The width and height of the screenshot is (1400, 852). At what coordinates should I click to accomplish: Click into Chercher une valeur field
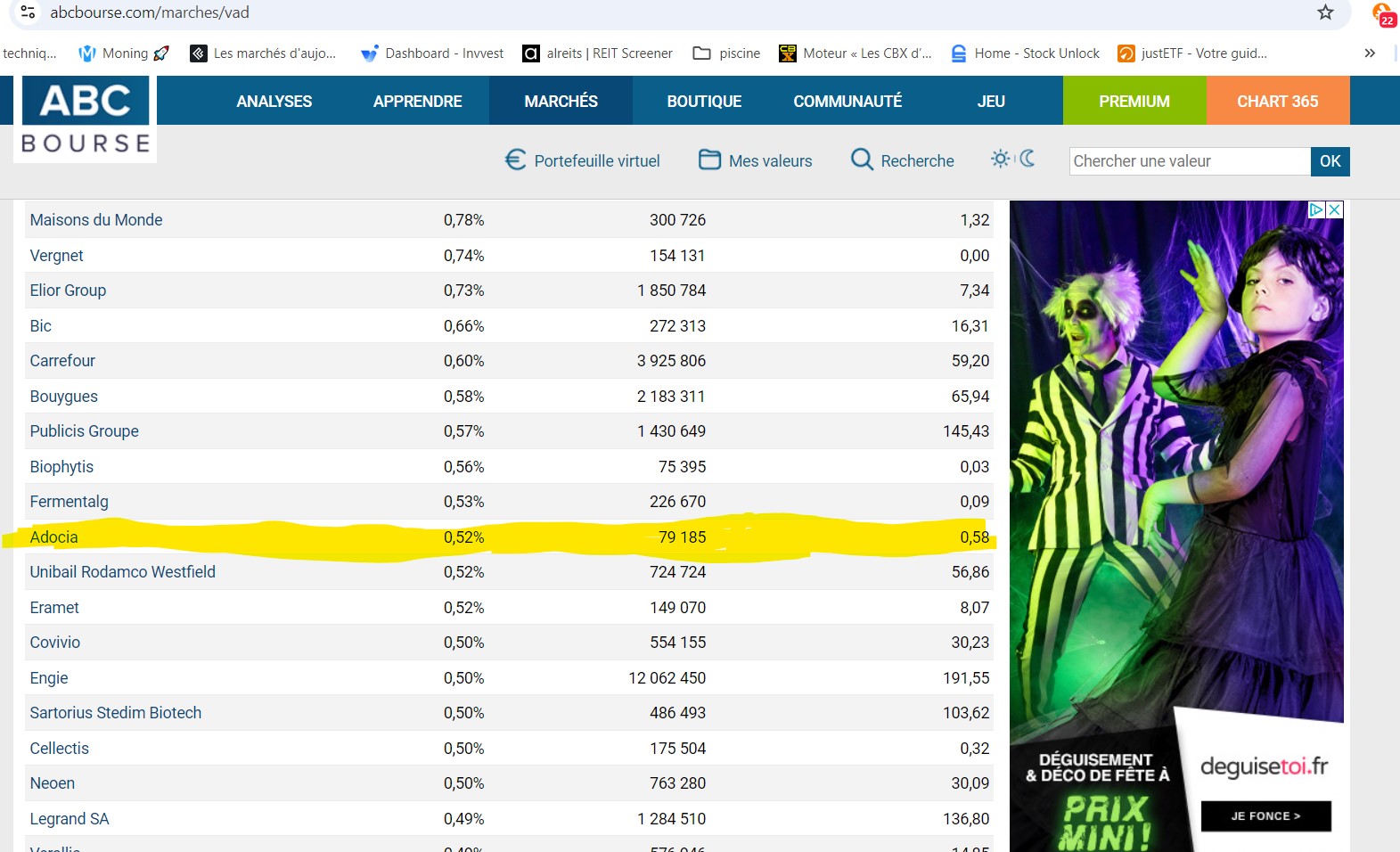[x=1190, y=161]
